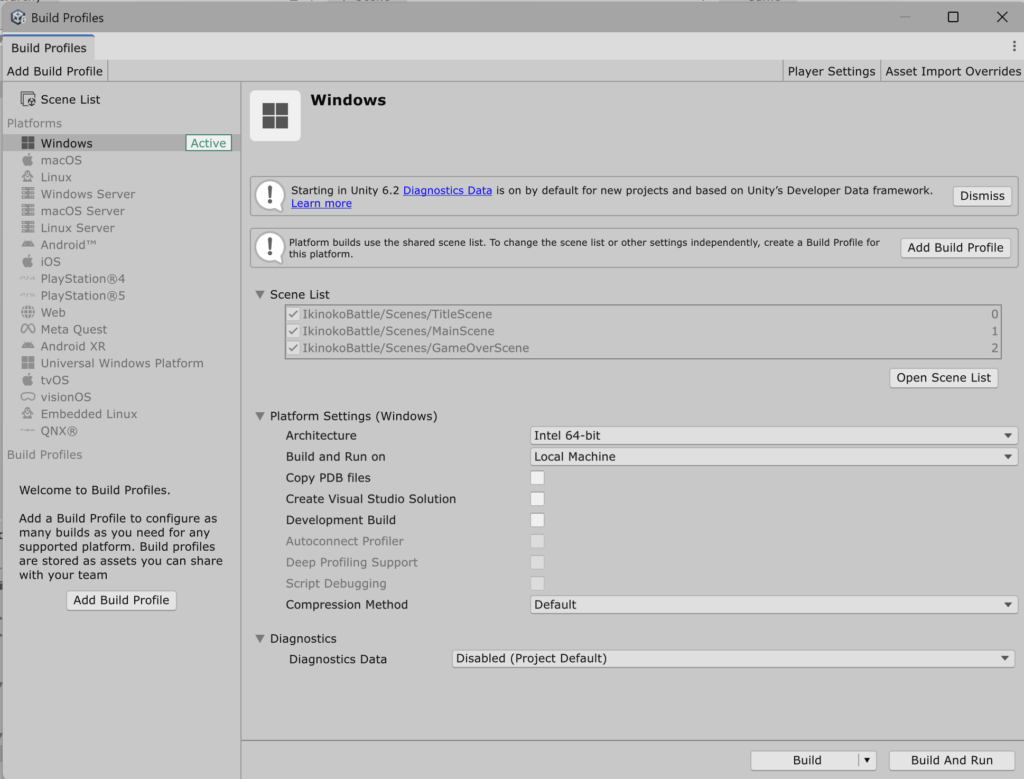The width and height of the screenshot is (1024, 779).
Task: Click the PlayStation®4 logo icon
Action: click(27, 279)
